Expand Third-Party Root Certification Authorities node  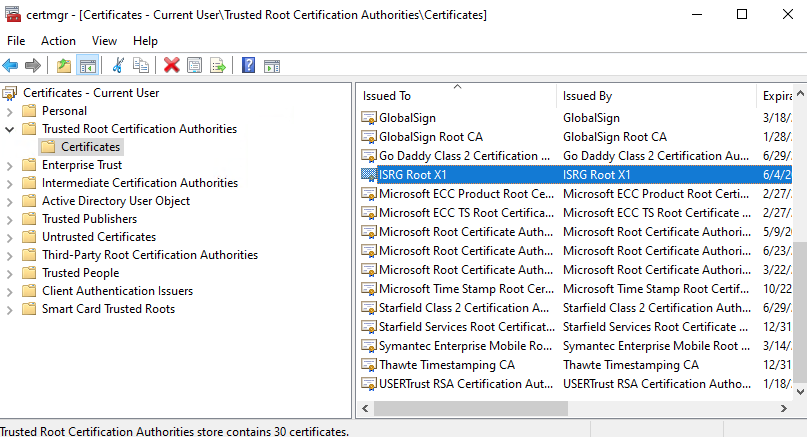9,255
